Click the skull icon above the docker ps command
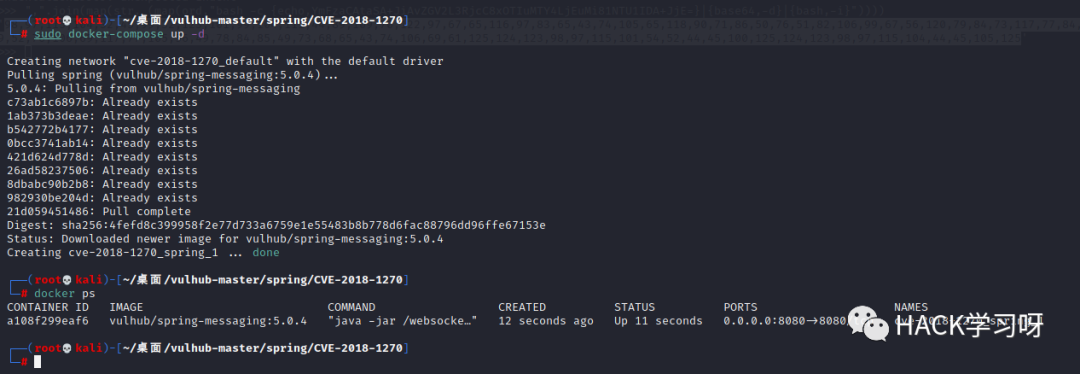Image resolution: width=1080 pixels, height=374 pixels. pos(67,280)
